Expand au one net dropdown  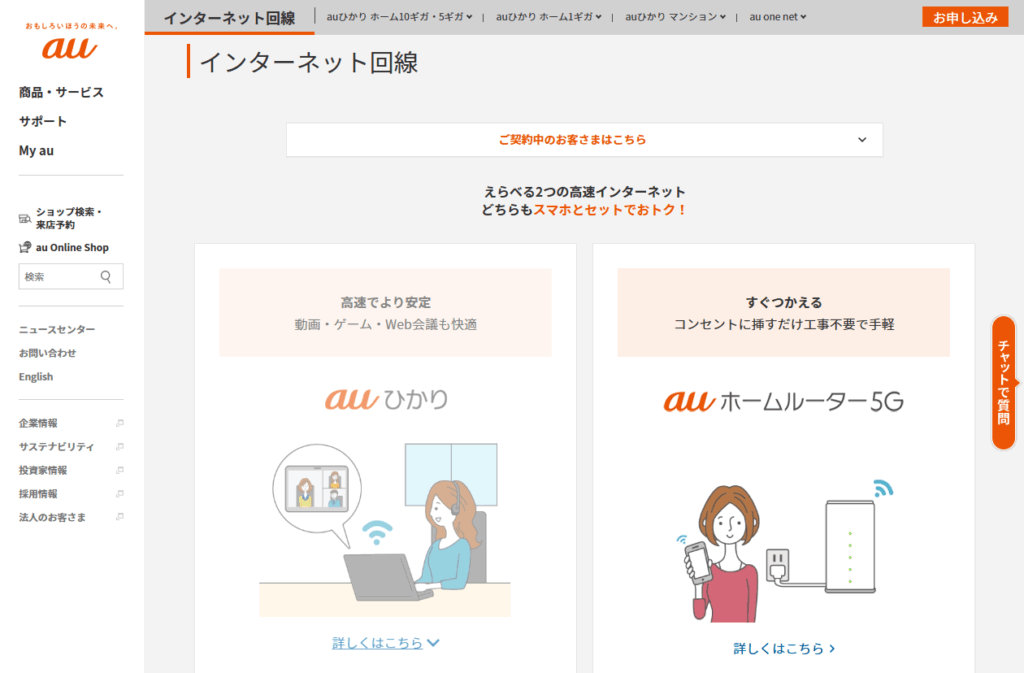point(778,17)
